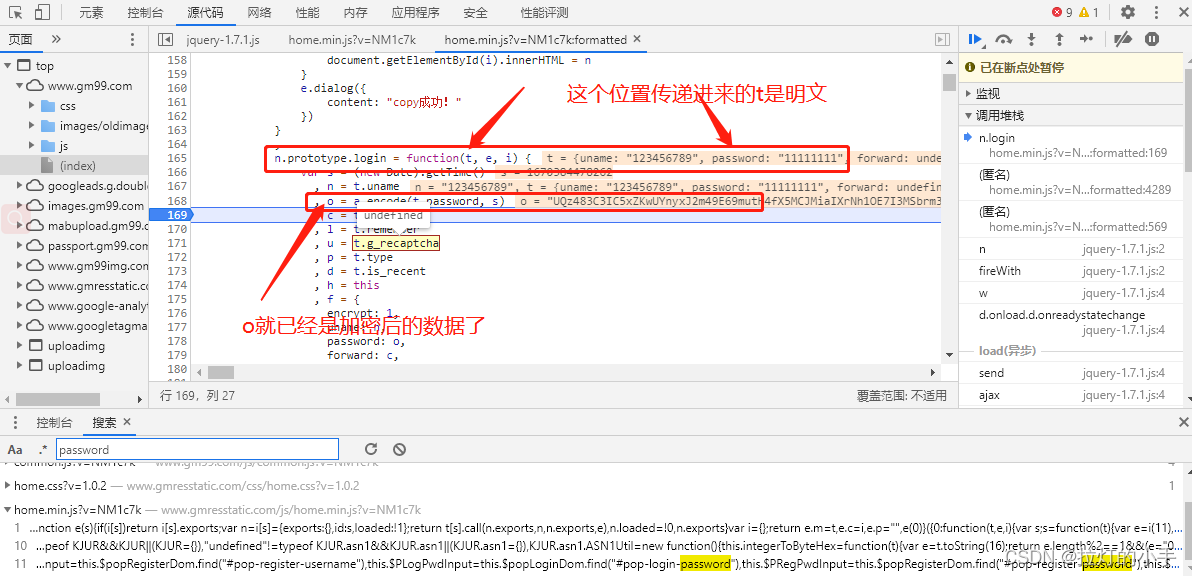Switch to the 网络 network tab
Image resolution: width=1192 pixels, height=576 pixels.
click(x=259, y=12)
